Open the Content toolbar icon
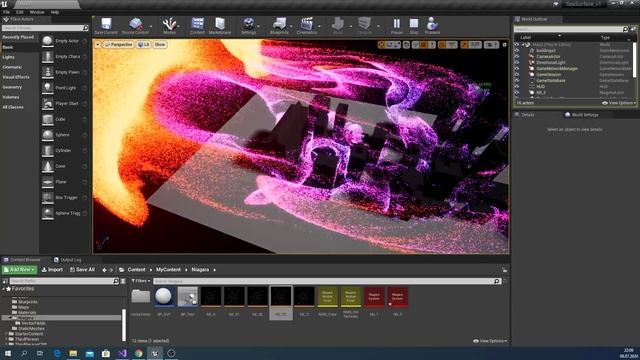640x360 pixels. [197, 26]
